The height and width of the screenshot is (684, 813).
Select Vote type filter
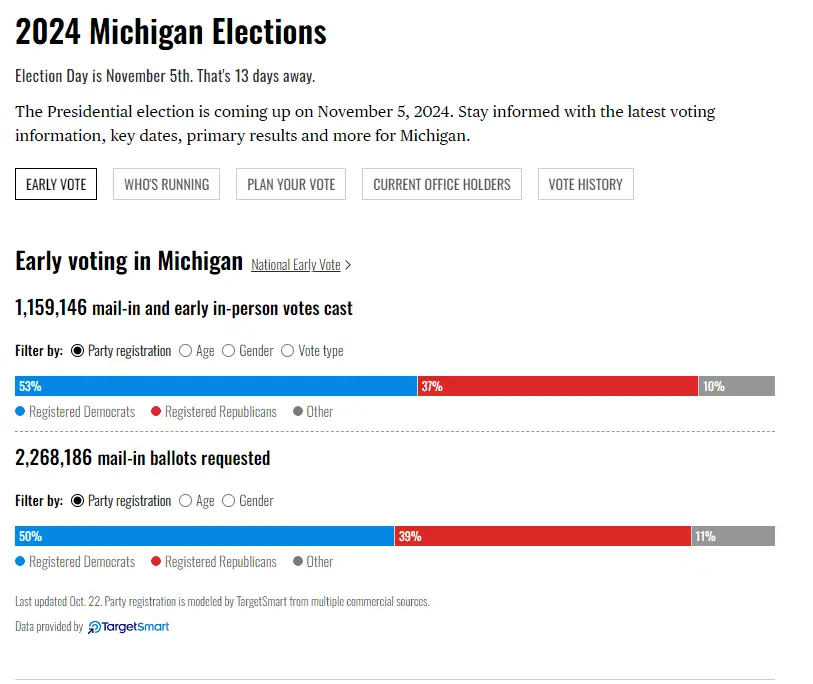click(x=288, y=351)
